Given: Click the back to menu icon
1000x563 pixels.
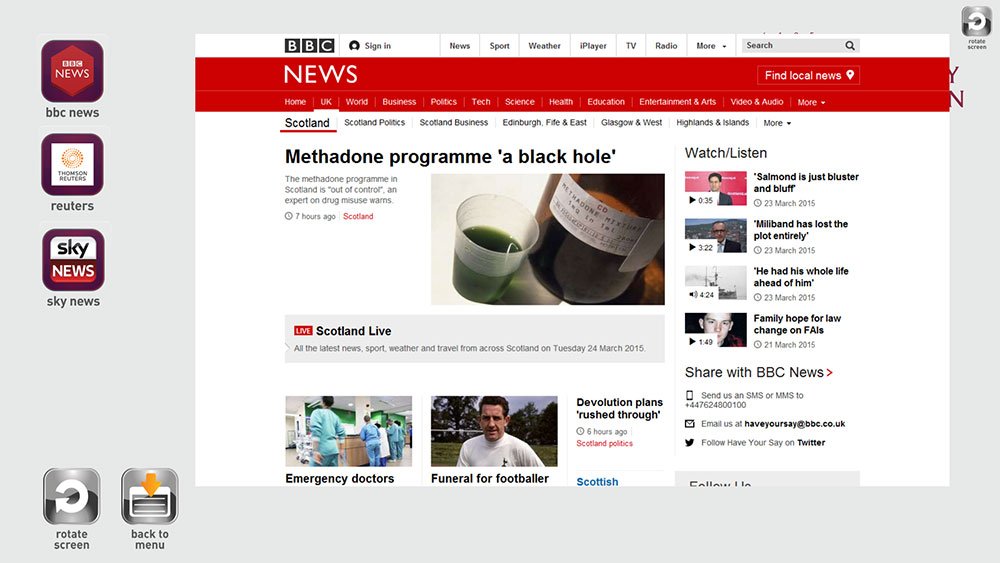Looking at the screenshot, I should pyautogui.click(x=150, y=496).
